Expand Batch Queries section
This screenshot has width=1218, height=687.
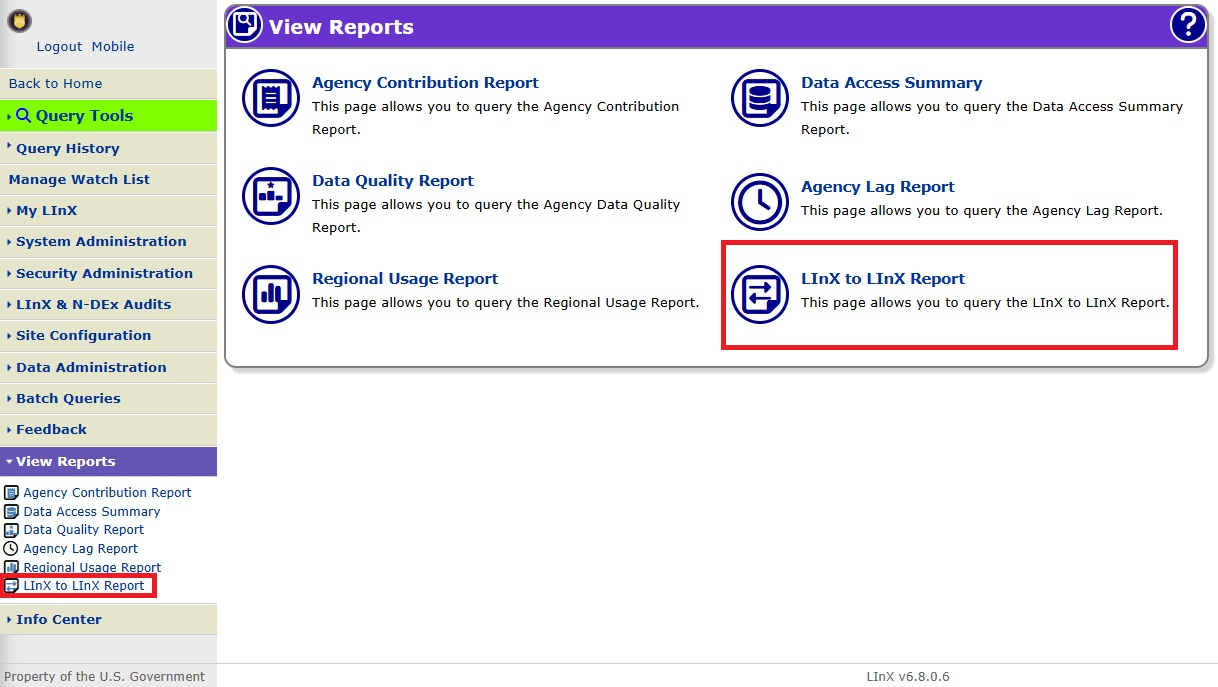point(108,398)
